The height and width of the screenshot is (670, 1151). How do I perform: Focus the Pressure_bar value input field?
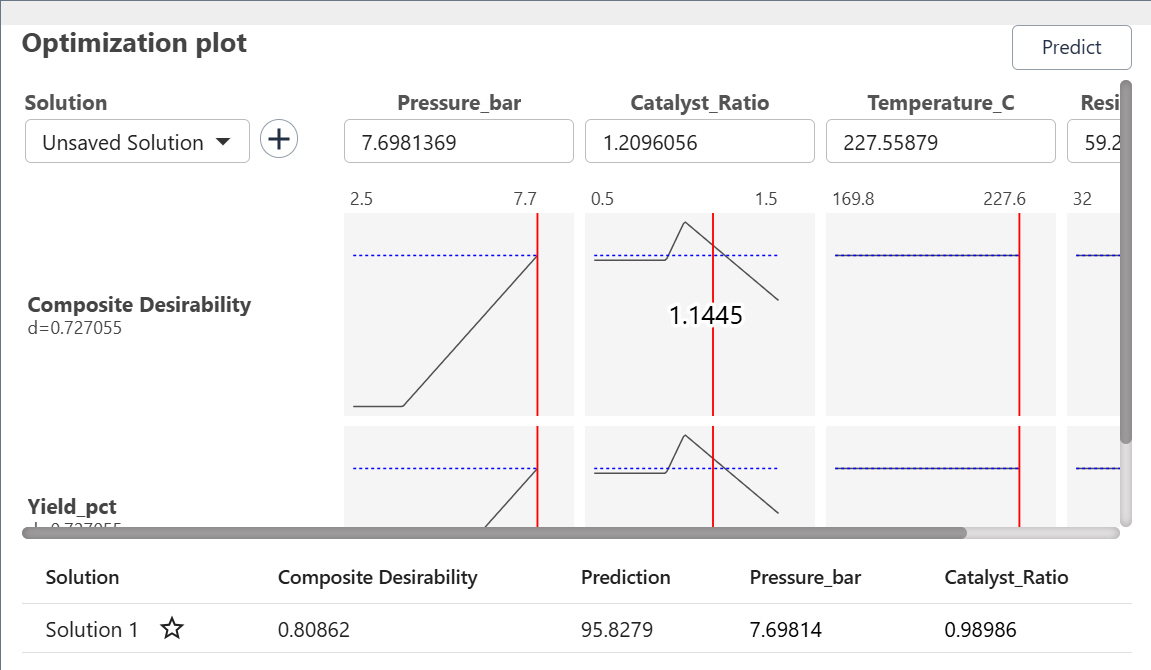click(x=458, y=142)
